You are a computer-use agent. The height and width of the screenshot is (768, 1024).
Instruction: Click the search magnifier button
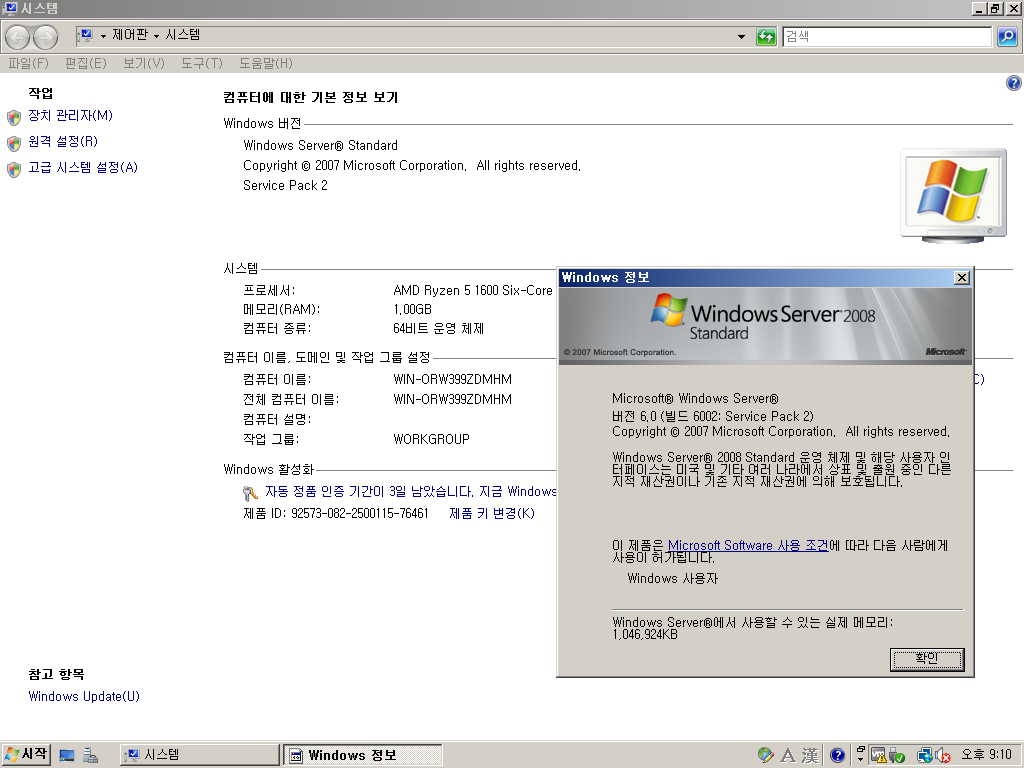1007,37
